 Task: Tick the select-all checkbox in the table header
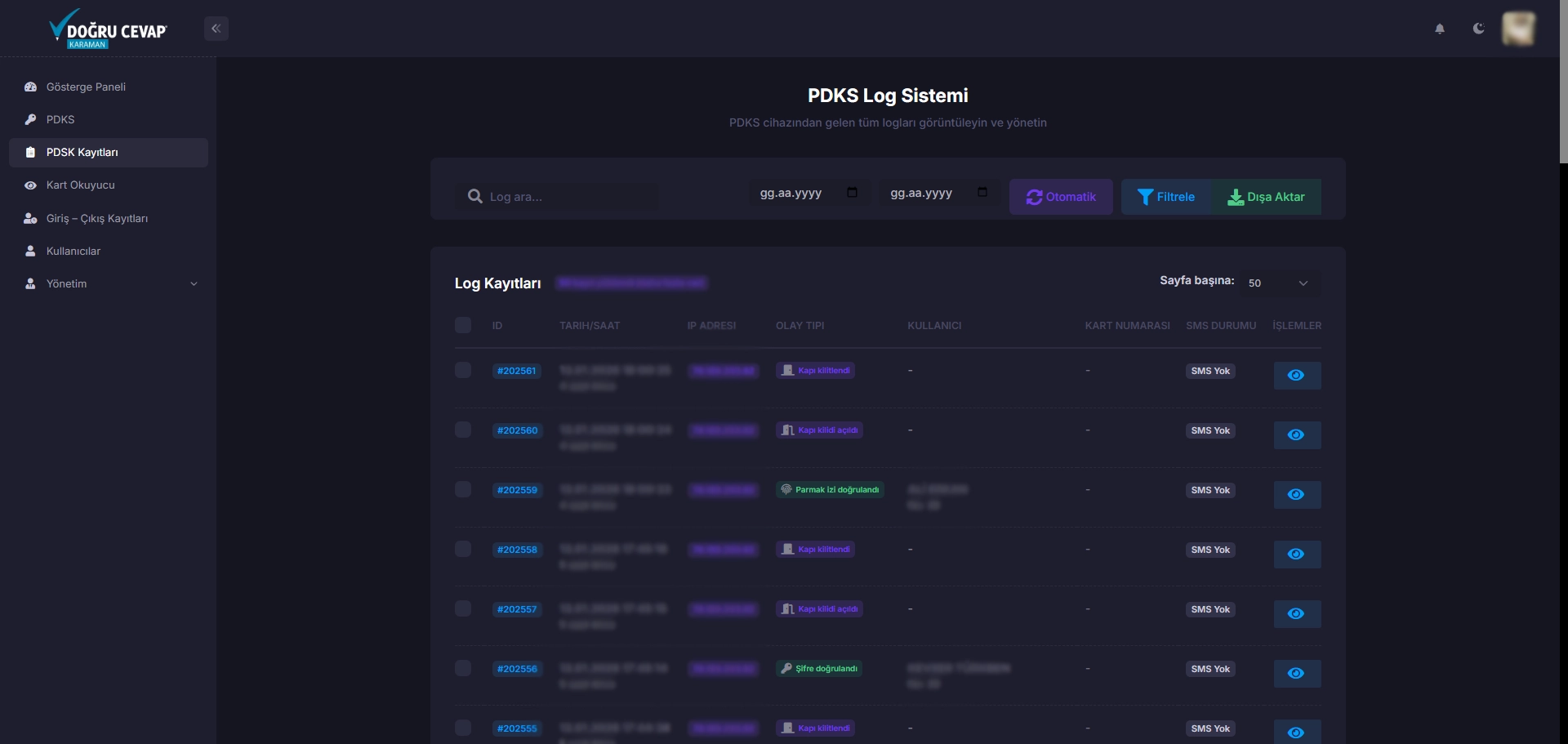click(x=463, y=325)
